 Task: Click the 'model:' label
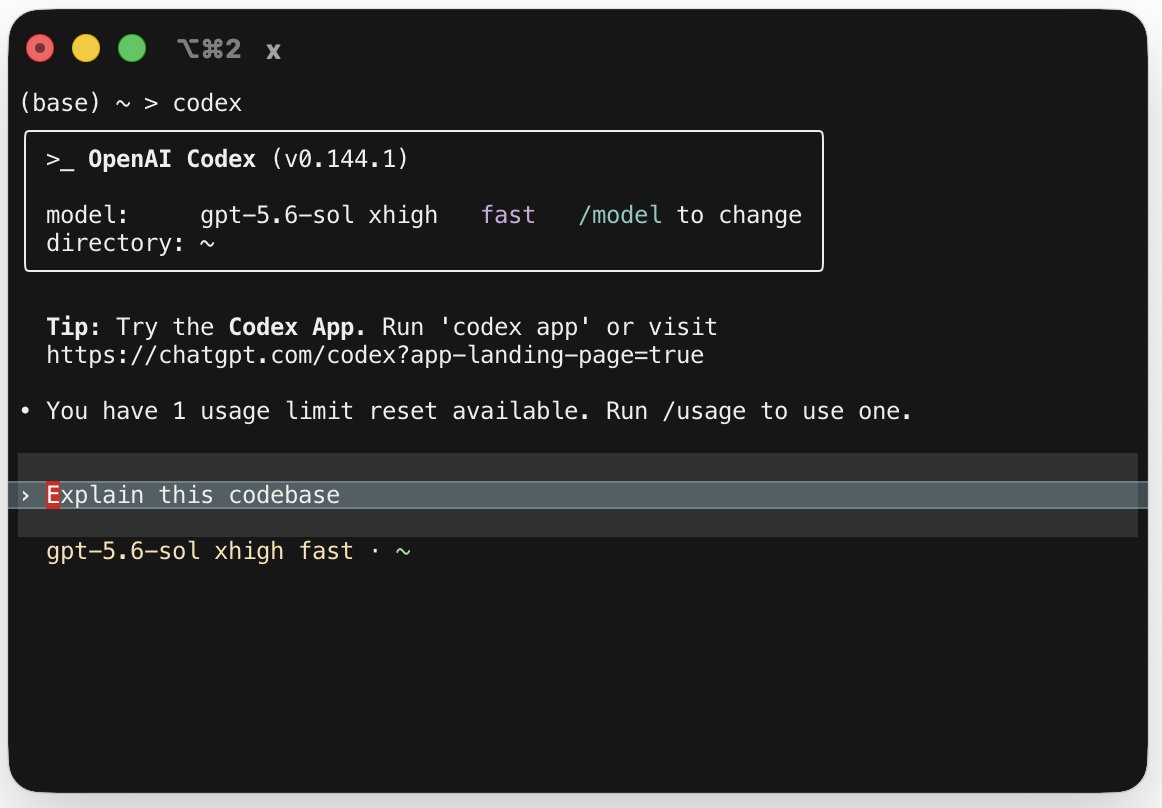(87, 215)
